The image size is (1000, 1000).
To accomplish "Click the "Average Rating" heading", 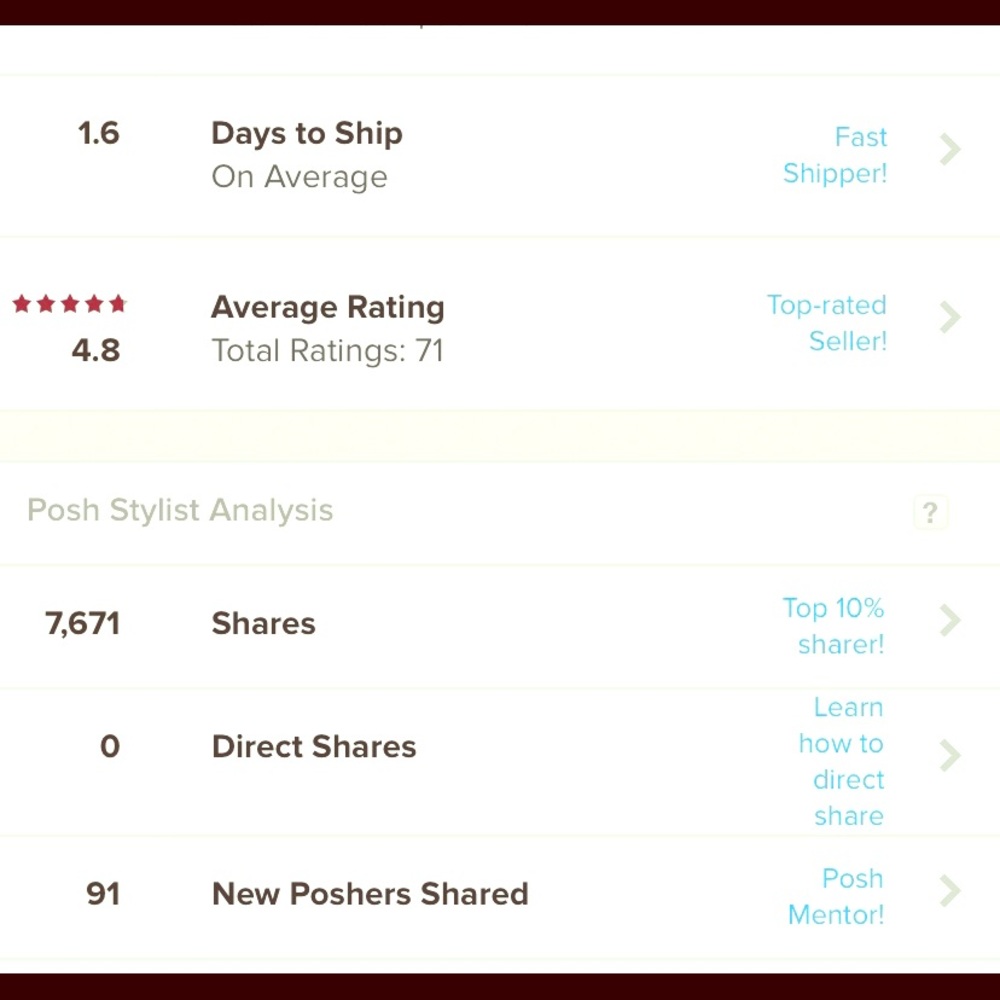I will pyautogui.click(x=327, y=307).
